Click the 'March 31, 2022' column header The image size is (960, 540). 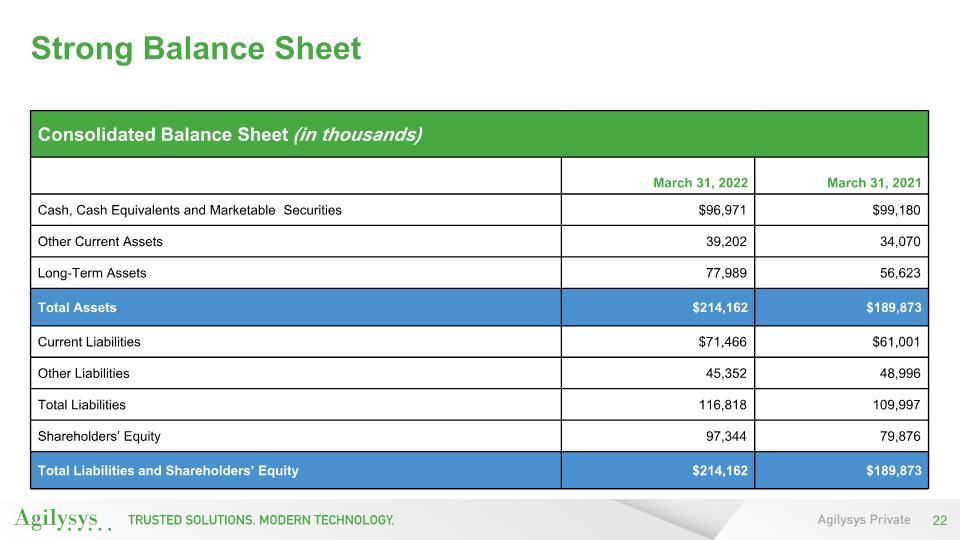tap(700, 183)
